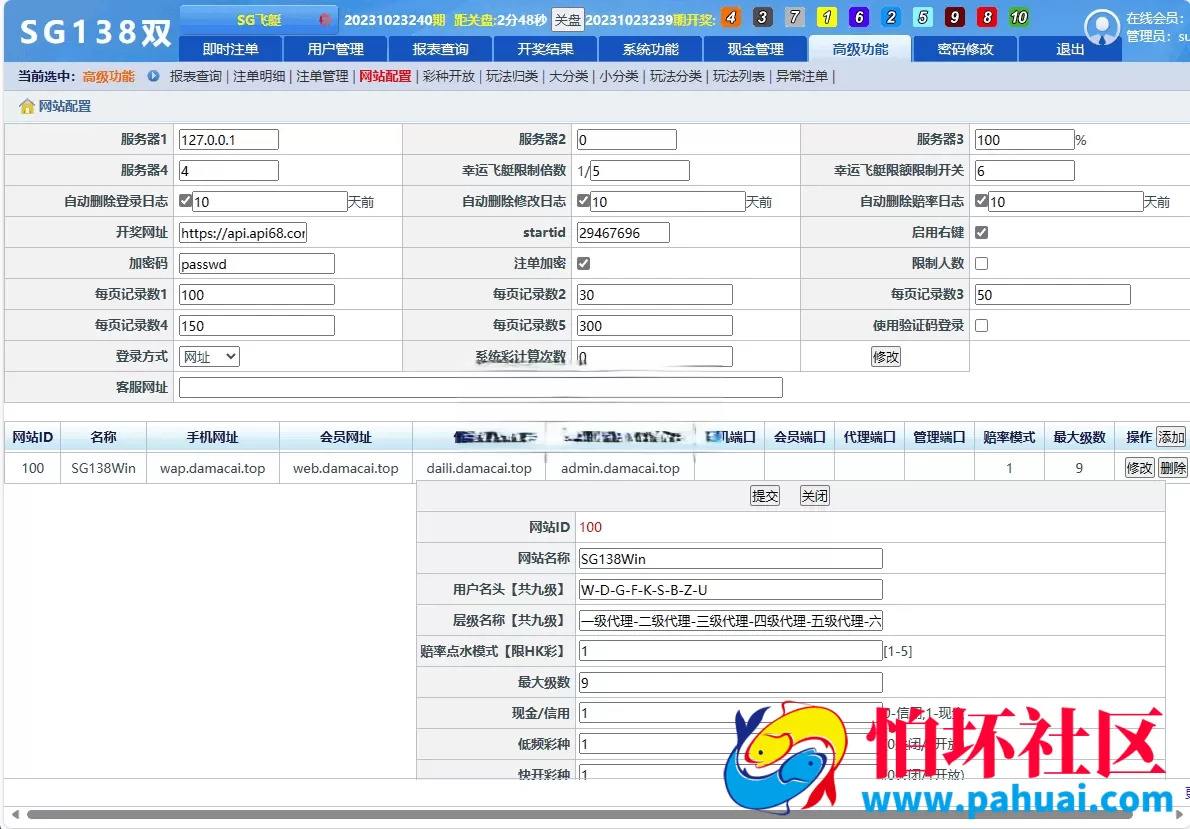Select the 高级功能 tab
The image size is (1190, 829).
(860, 49)
